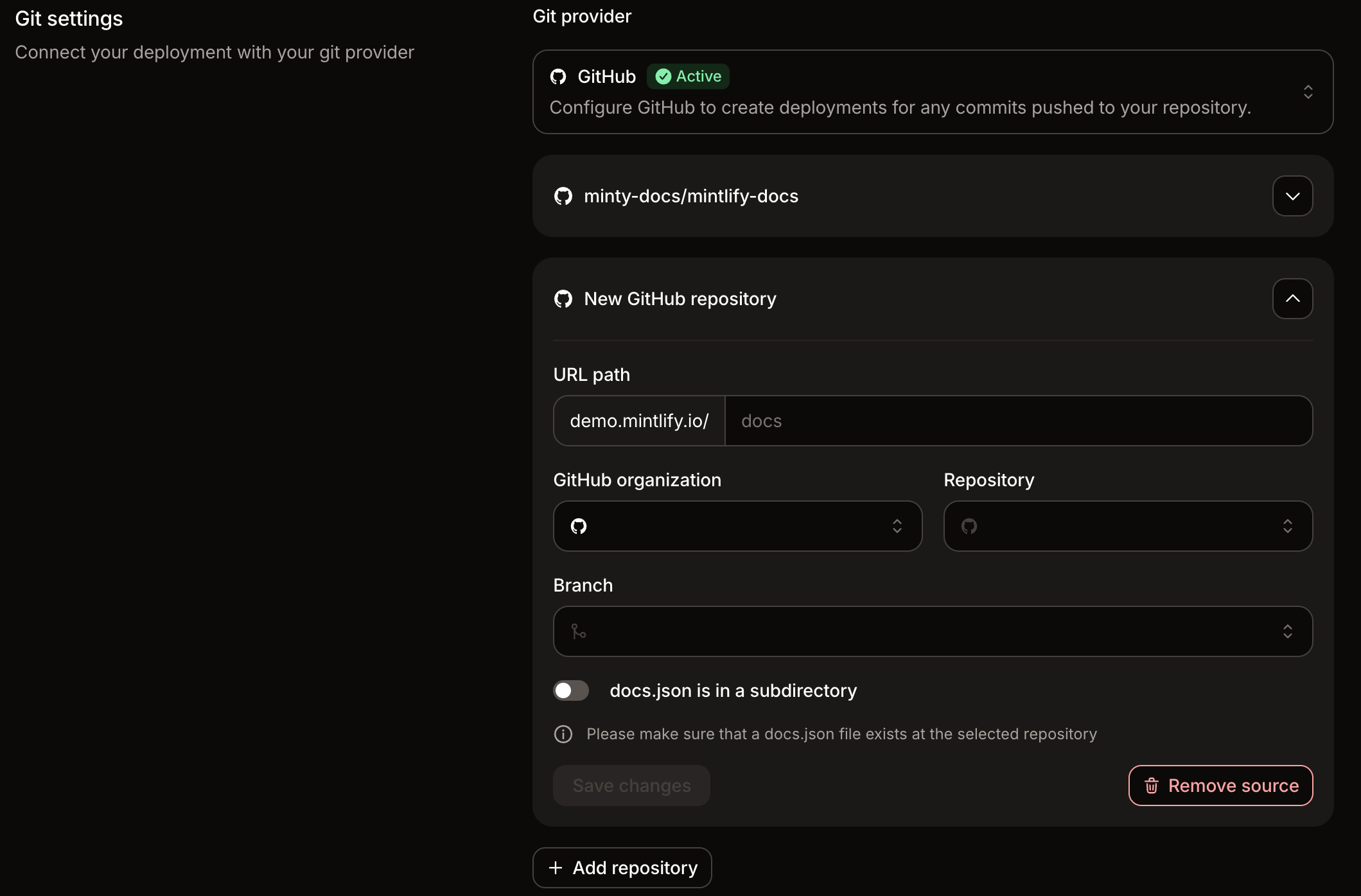Click the Git provider label
This screenshot has width=1361, height=896.
click(582, 16)
